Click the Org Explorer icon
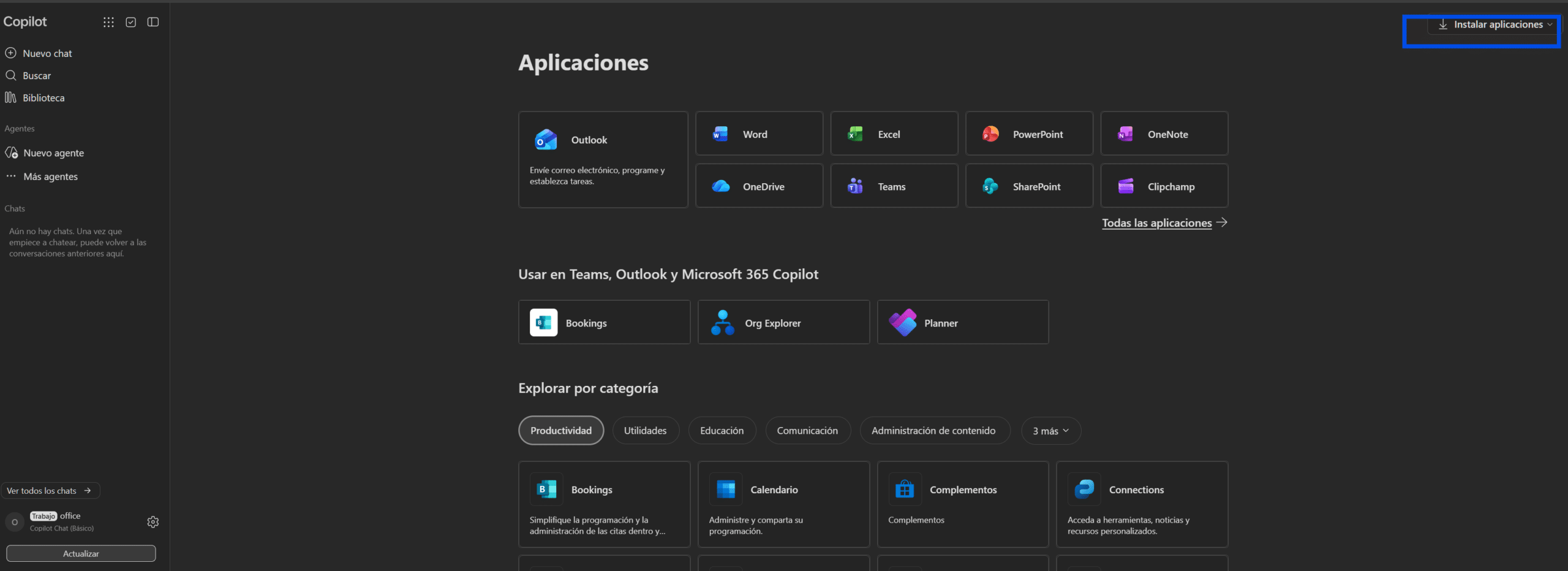This screenshot has height=571, width=1568. pyautogui.click(x=723, y=322)
